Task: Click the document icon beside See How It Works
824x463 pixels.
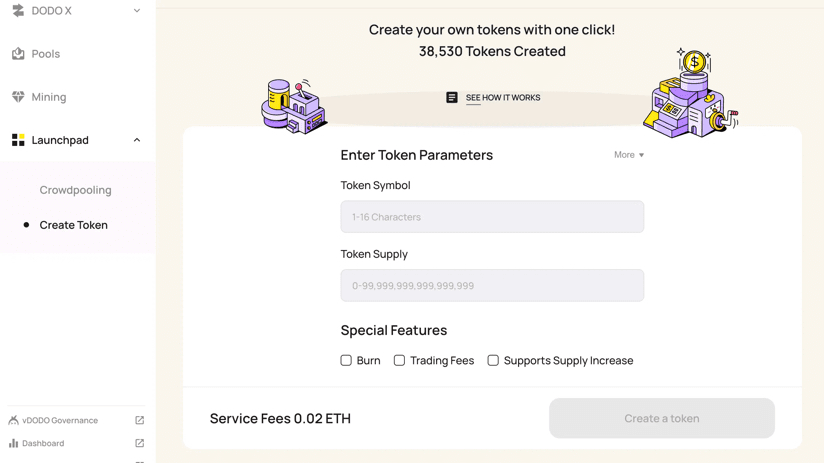Action: point(452,97)
